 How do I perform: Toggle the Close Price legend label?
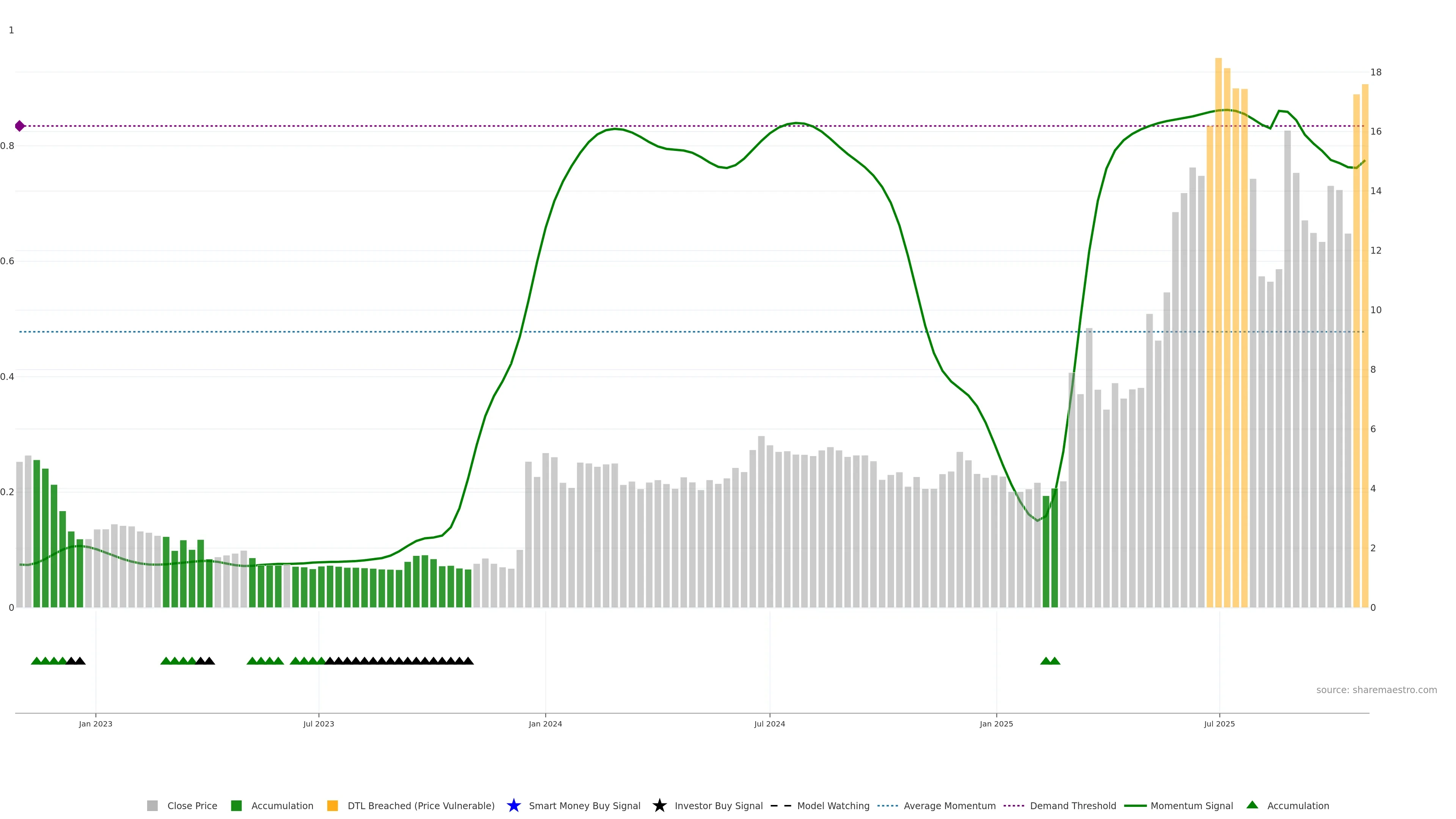point(192,805)
